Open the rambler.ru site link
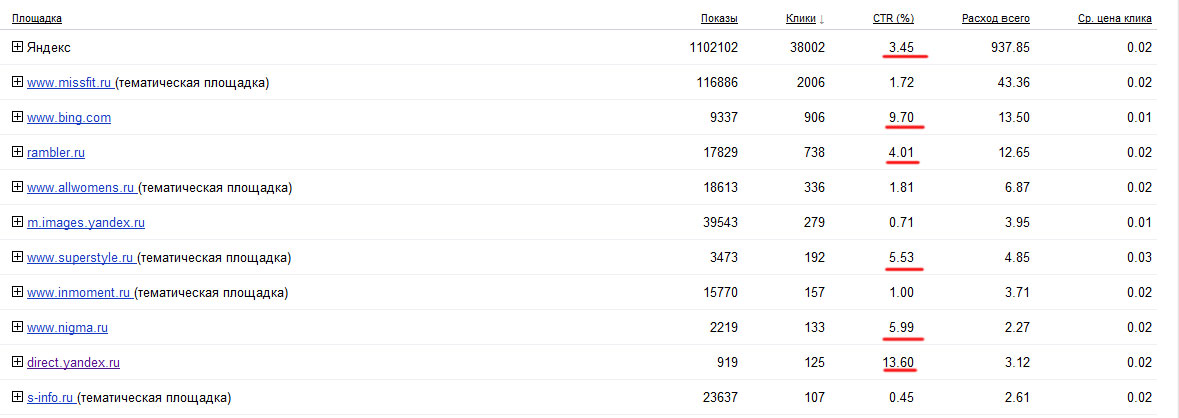Screen dimensions: 1179x418 coord(57,153)
